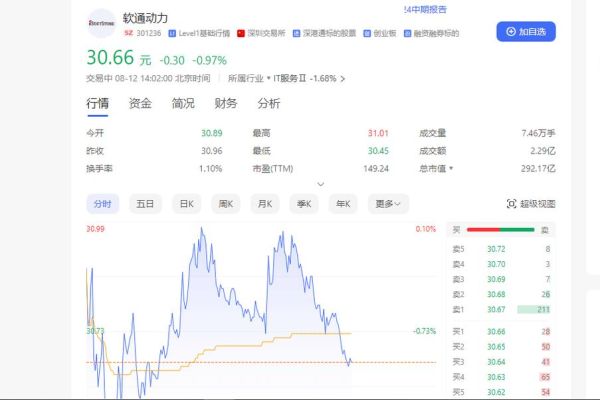
Task: Click the company logo avatar of 软通动力
Action: [x=101, y=23]
